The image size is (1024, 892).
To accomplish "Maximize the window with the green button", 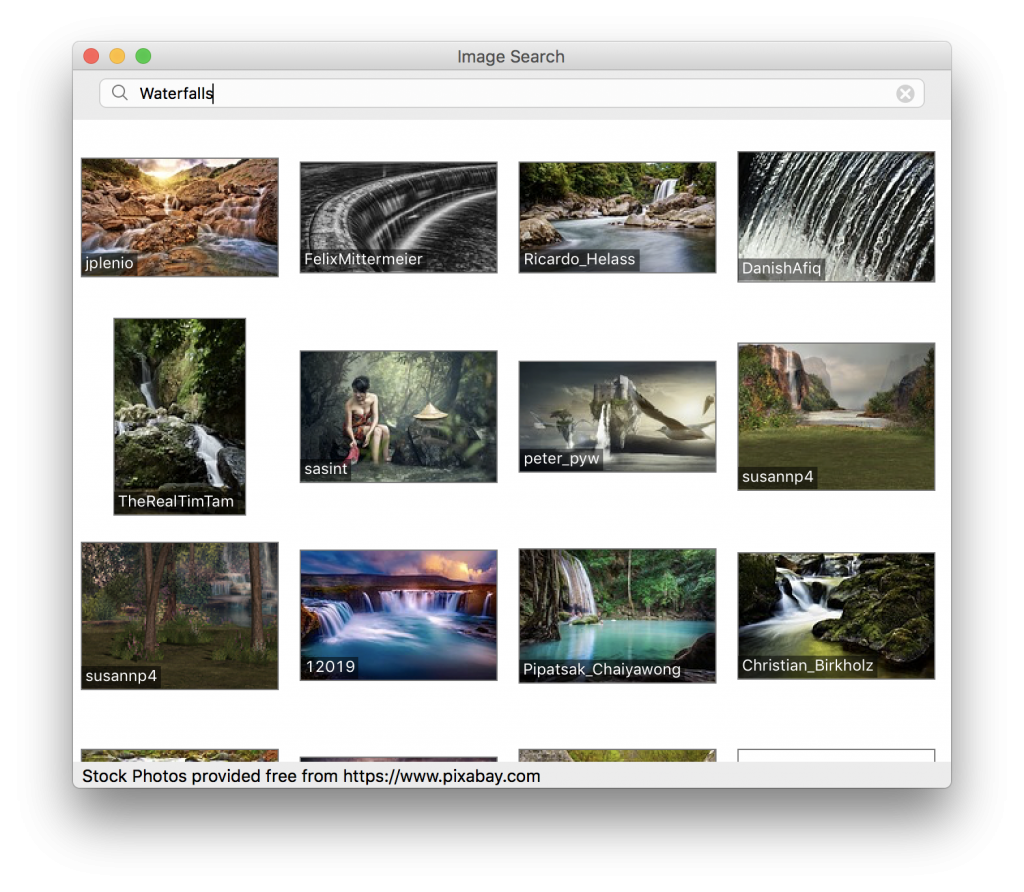I will 144,56.
